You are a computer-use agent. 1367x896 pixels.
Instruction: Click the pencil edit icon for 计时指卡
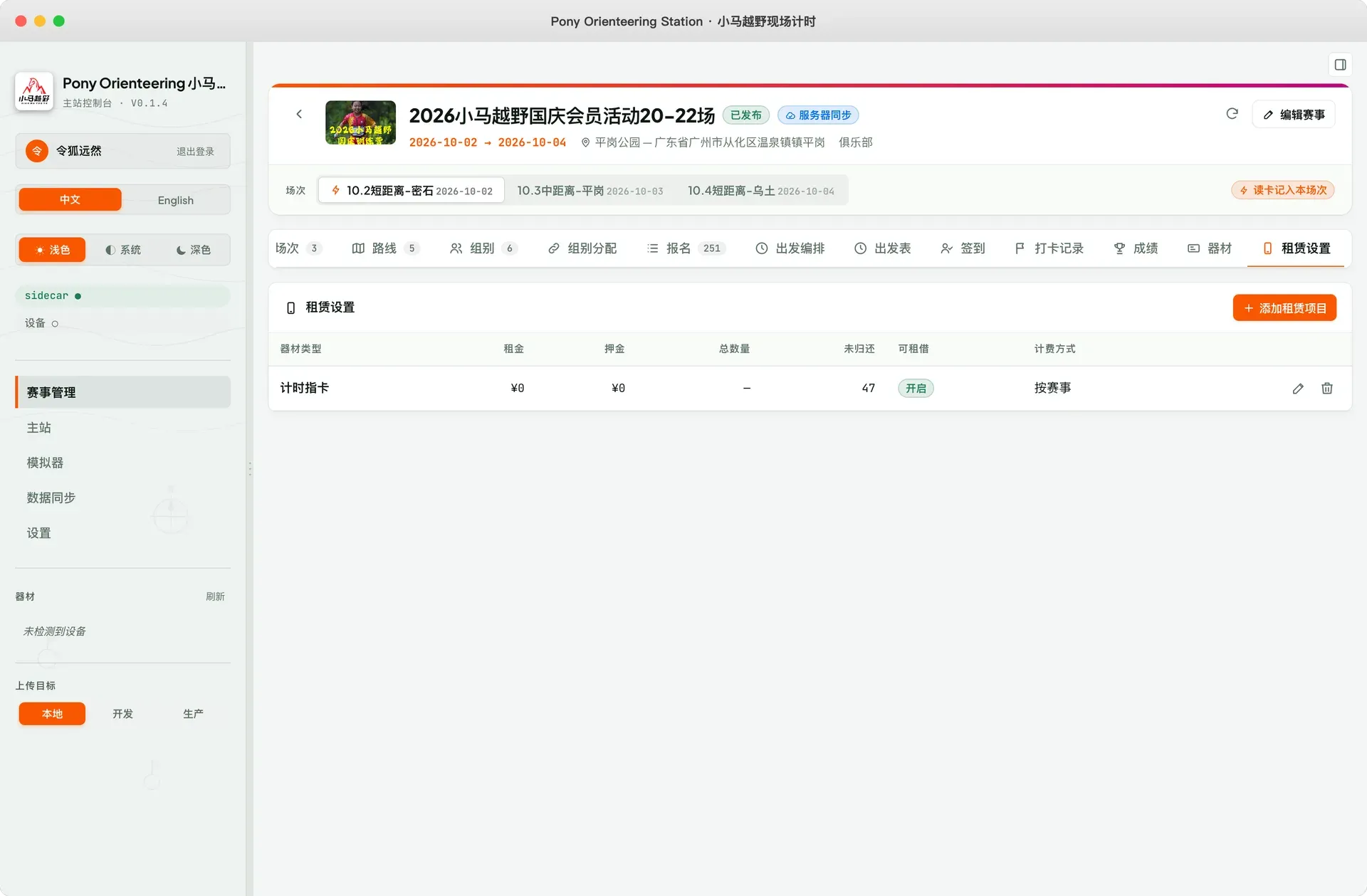point(1298,388)
